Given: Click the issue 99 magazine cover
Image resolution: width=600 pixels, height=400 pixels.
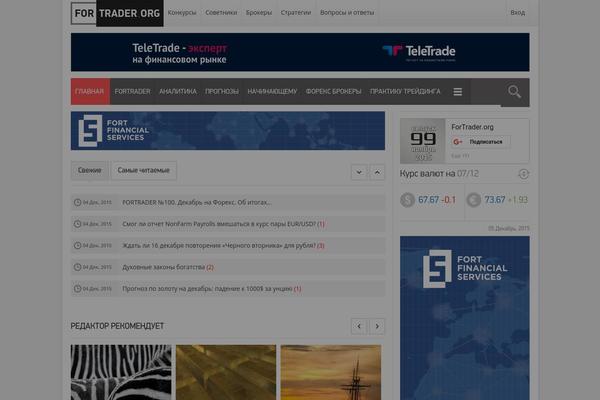Looking at the screenshot, I should (x=423, y=141).
